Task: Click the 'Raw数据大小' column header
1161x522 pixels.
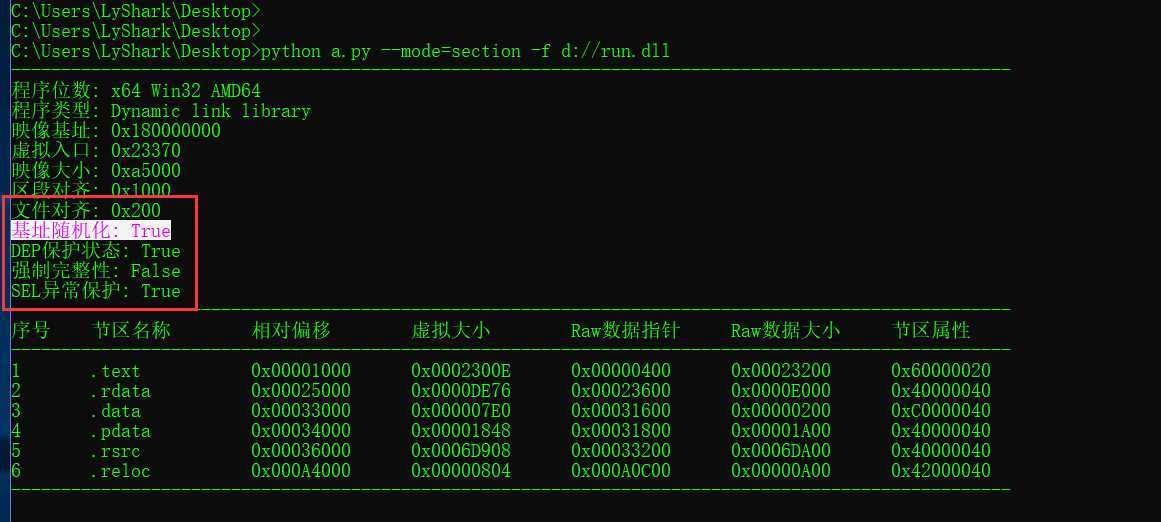Action: pyautogui.click(x=785, y=330)
